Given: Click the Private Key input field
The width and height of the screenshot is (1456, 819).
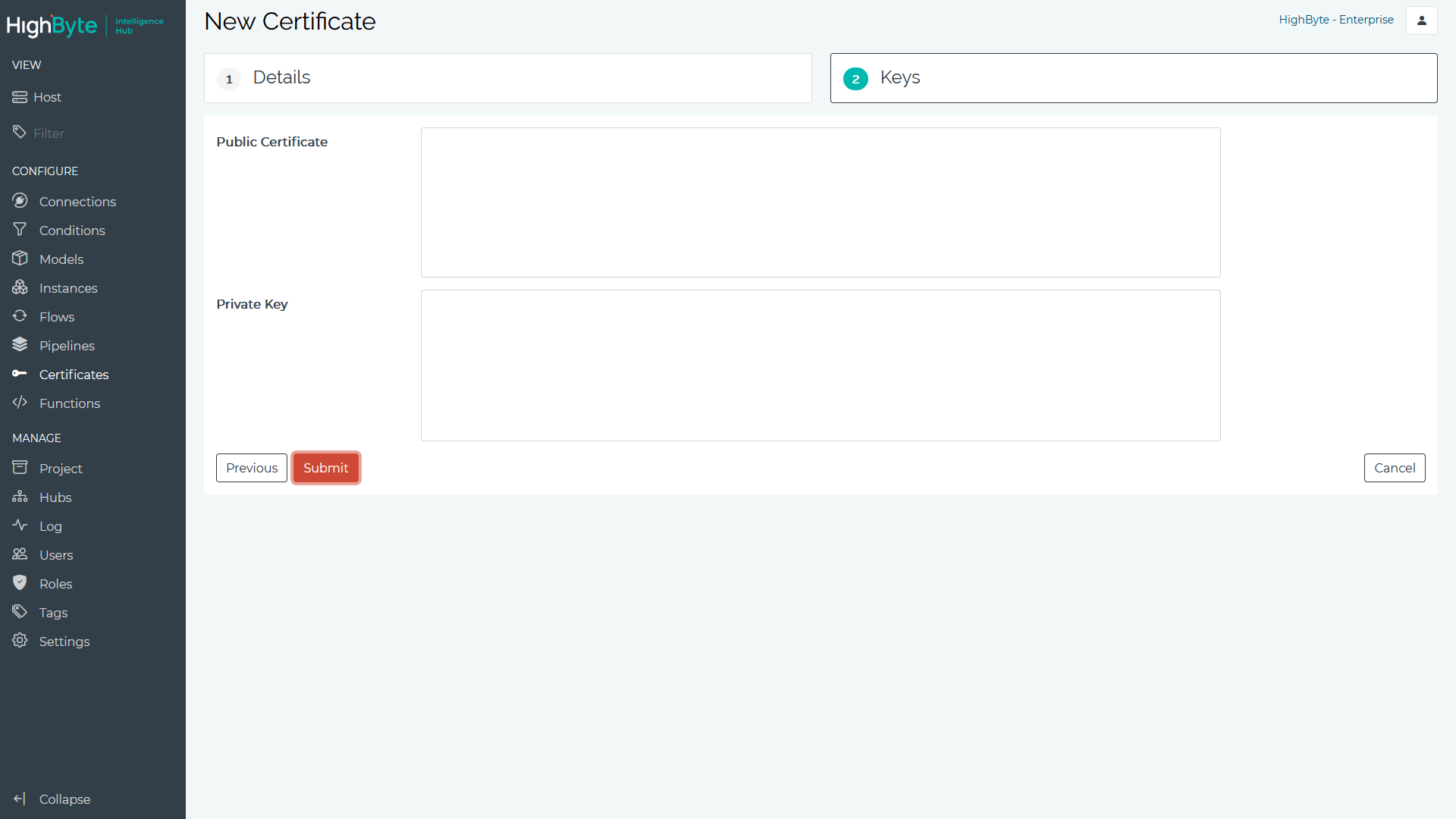Looking at the screenshot, I should (820, 364).
